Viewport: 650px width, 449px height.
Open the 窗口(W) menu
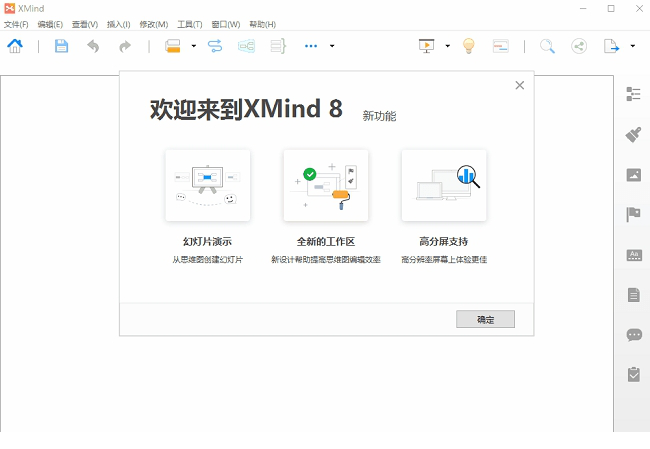[x=226, y=24]
